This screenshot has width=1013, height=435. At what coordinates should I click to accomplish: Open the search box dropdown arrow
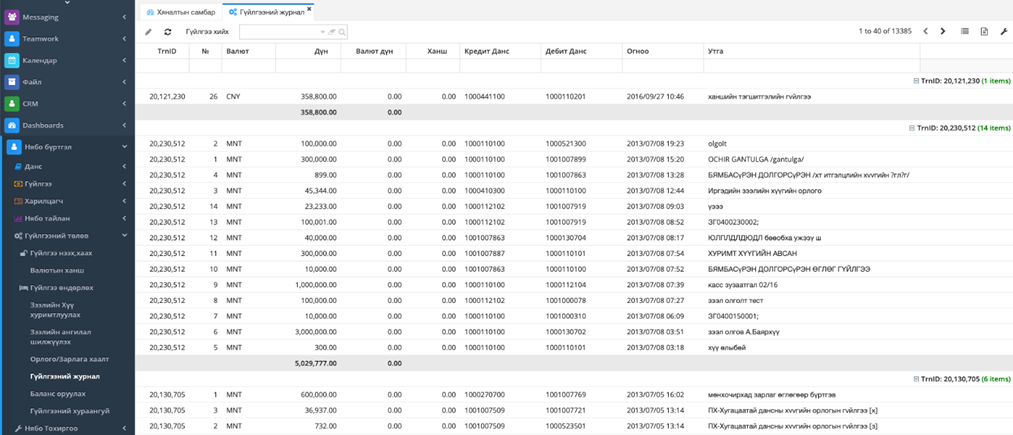pos(323,32)
